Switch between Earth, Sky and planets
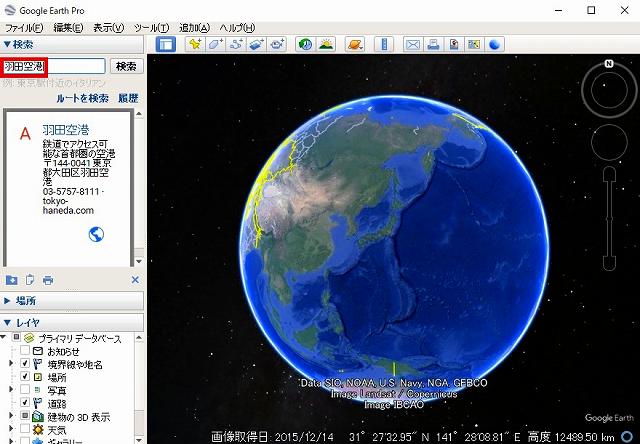The image size is (640, 444). [x=354, y=44]
